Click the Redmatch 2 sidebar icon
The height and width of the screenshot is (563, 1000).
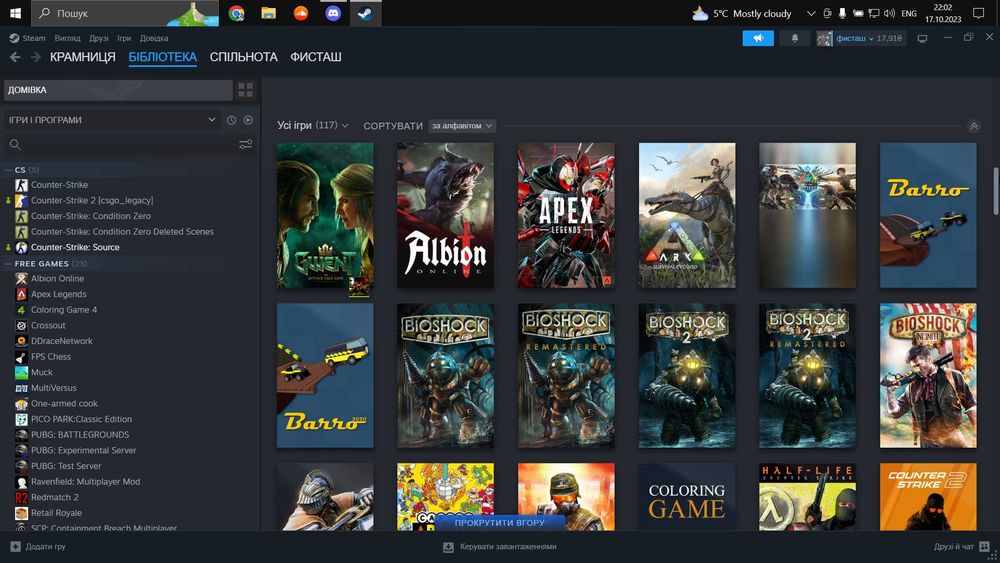22,497
